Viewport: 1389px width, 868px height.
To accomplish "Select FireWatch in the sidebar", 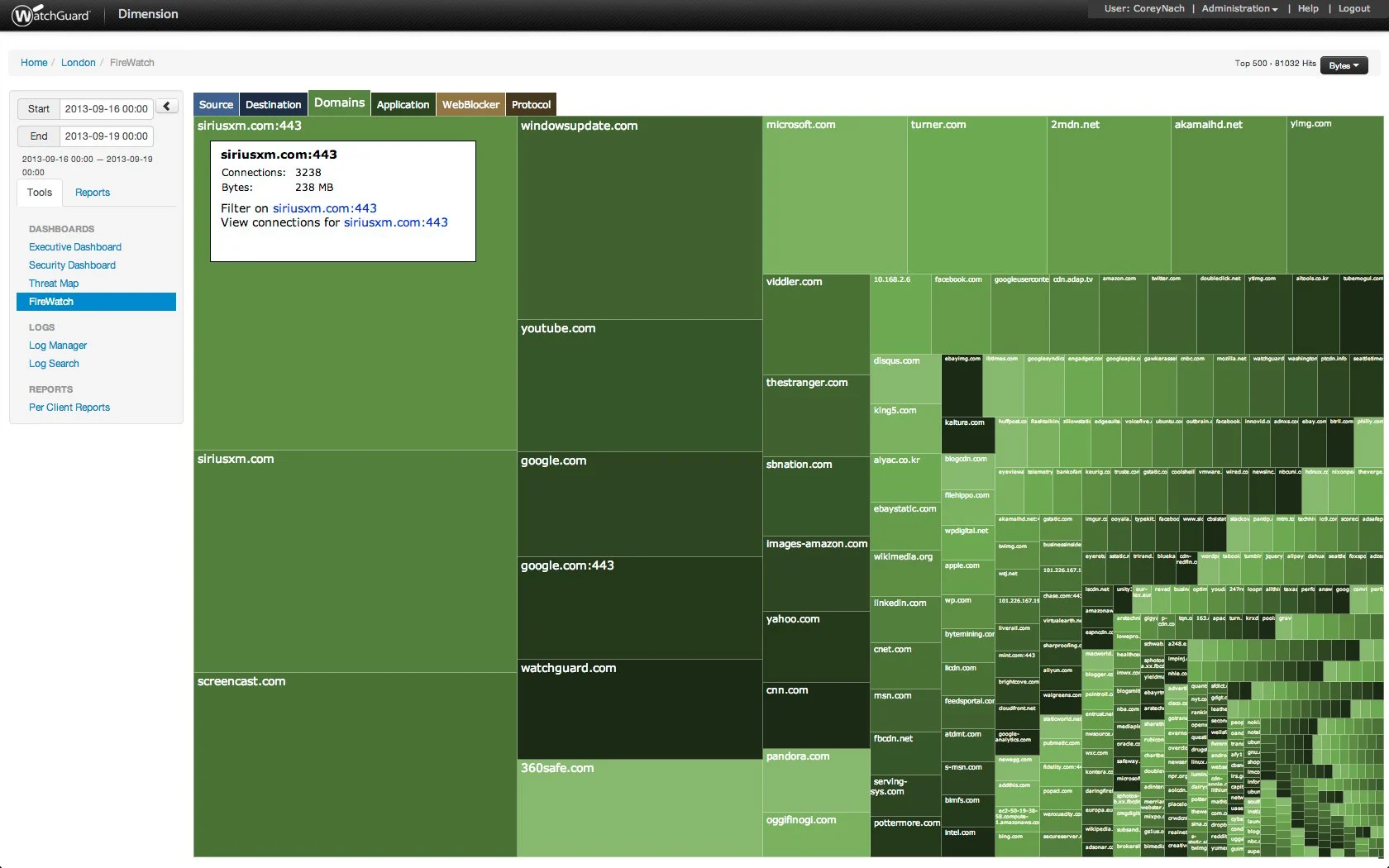I will coord(96,302).
